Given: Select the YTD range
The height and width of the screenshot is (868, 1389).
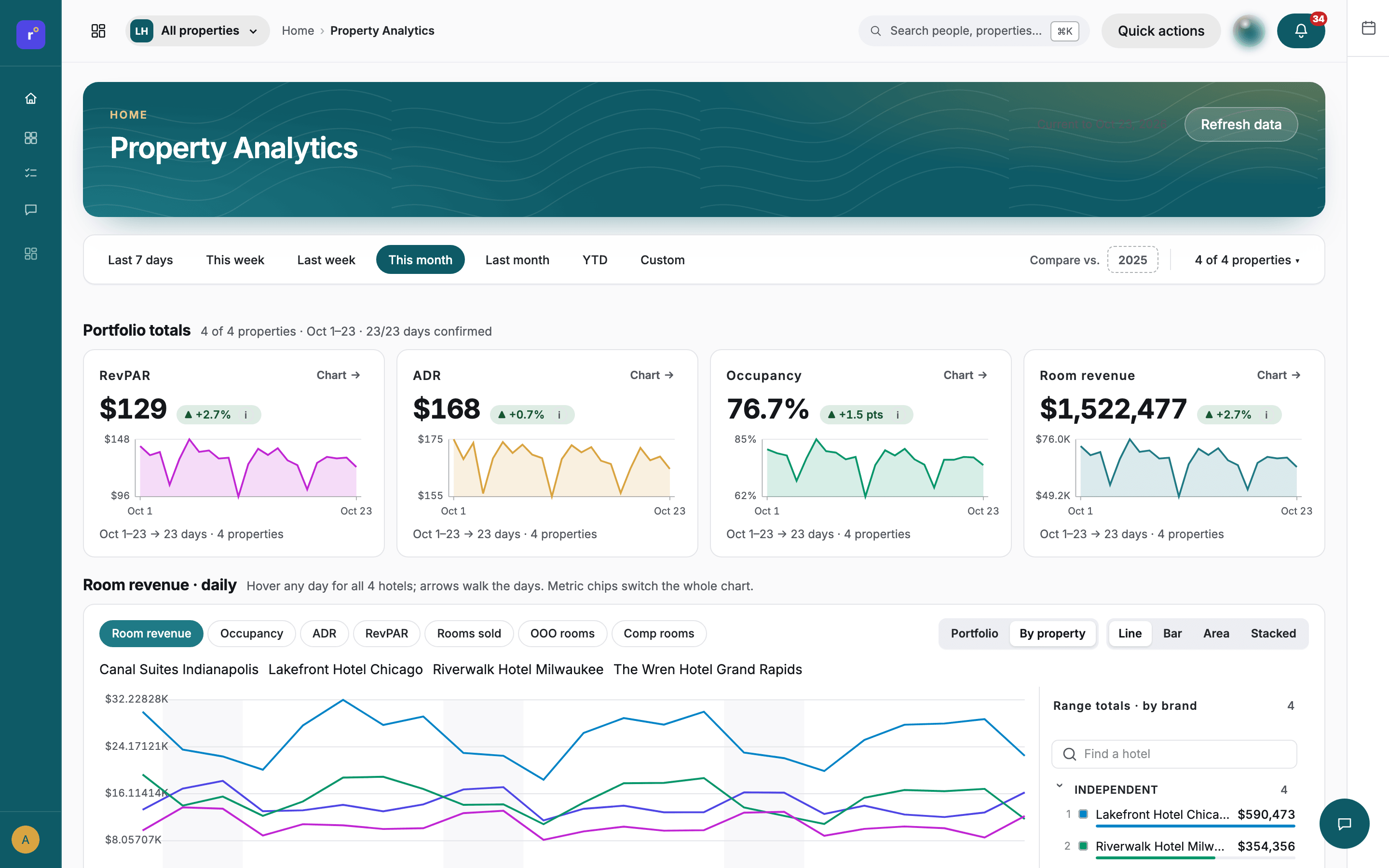Looking at the screenshot, I should coord(595,260).
